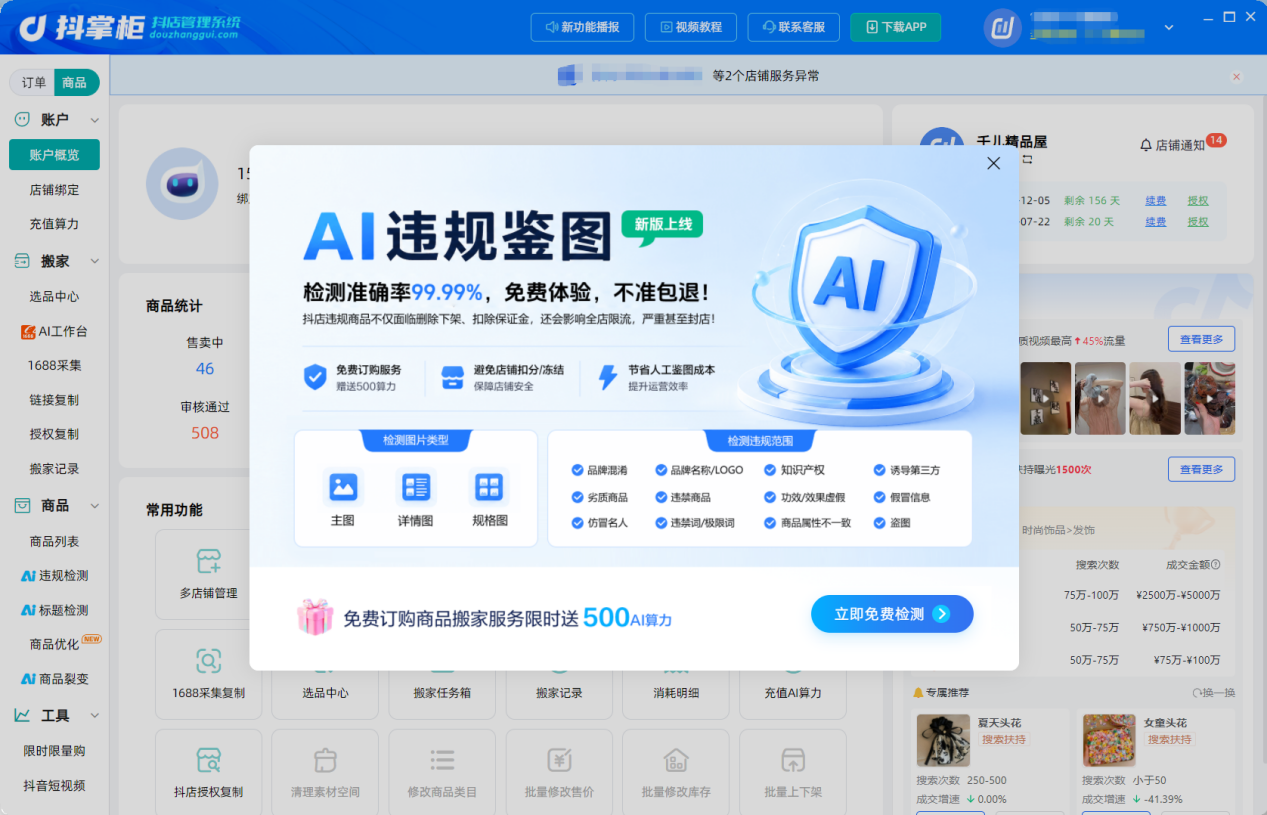Open 授权复制 in the sidebar

click(54, 434)
